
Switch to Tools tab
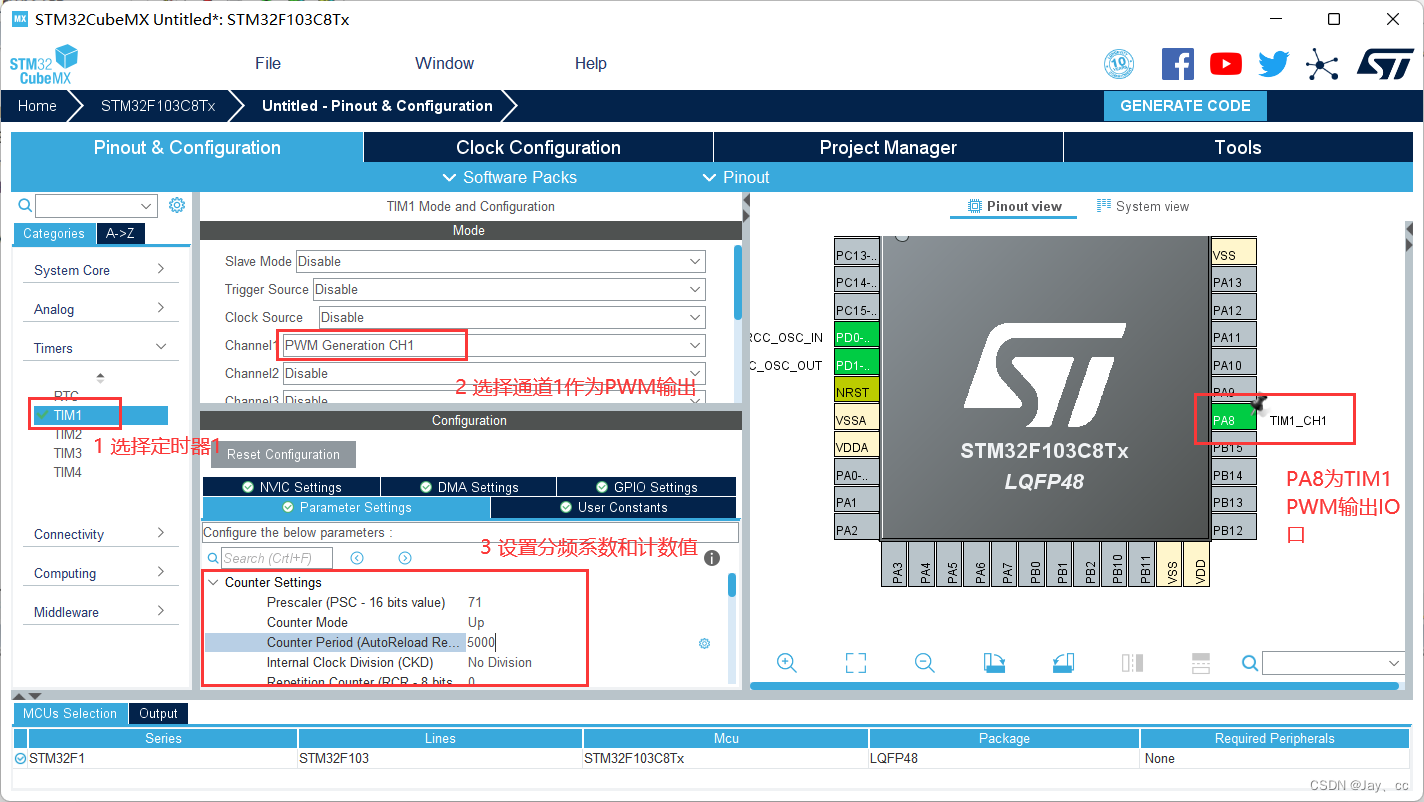1238,147
